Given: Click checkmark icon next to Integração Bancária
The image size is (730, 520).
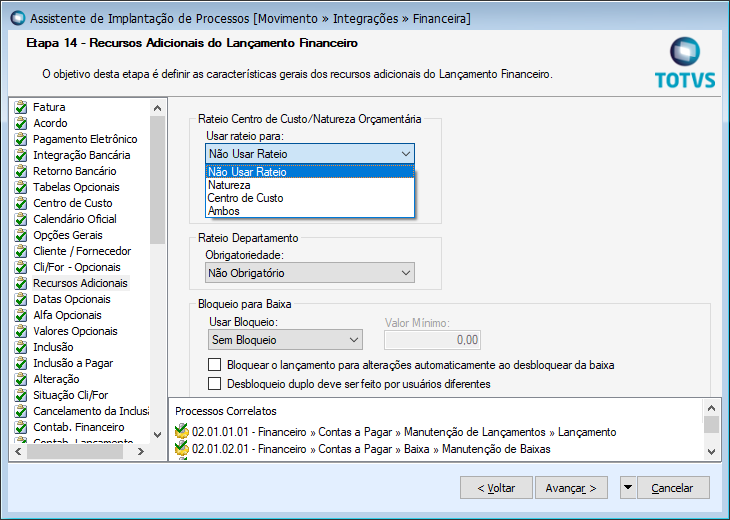Looking at the screenshot, I should pyautogui.click(x=20, y=155).
